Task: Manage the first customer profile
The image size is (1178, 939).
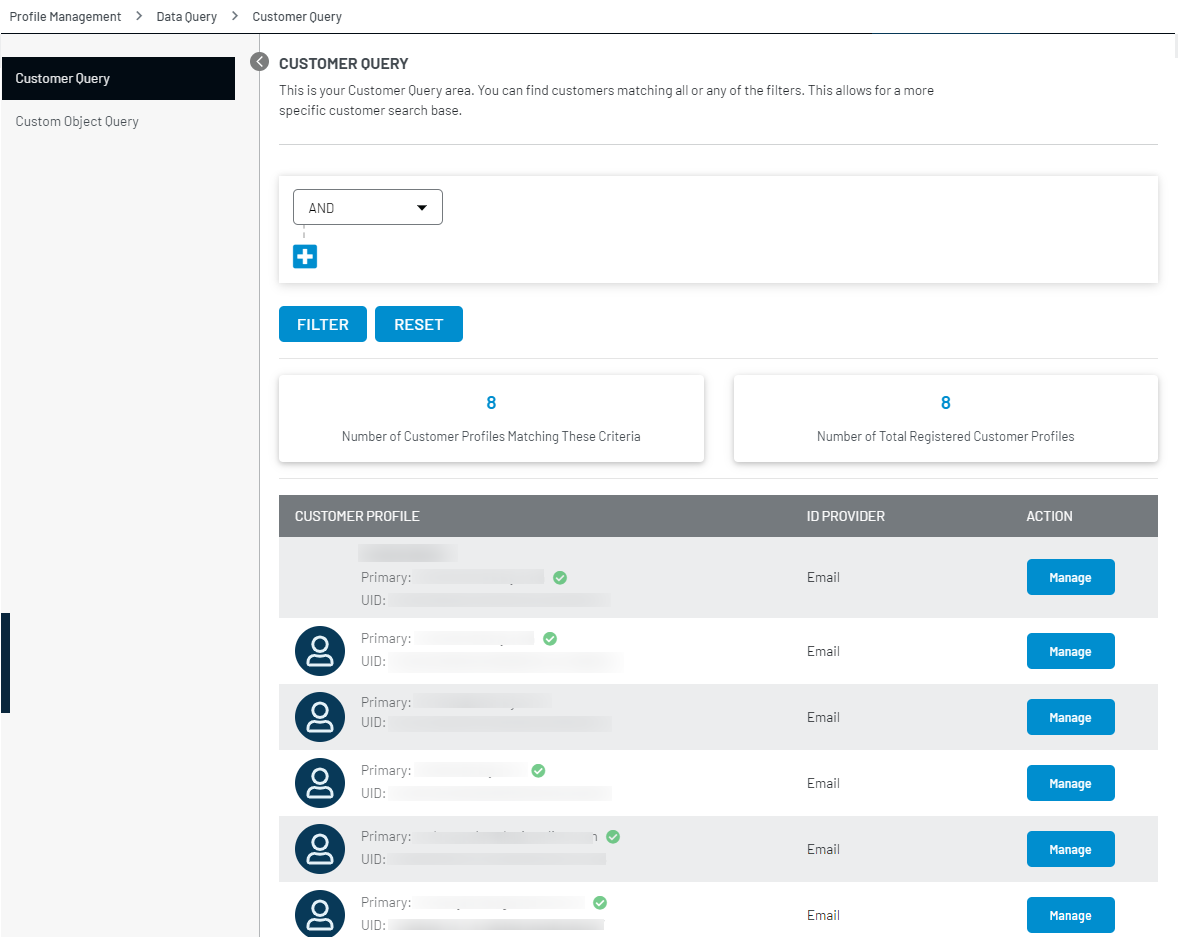Action: pyautogui.click(x=1070, y=577)
